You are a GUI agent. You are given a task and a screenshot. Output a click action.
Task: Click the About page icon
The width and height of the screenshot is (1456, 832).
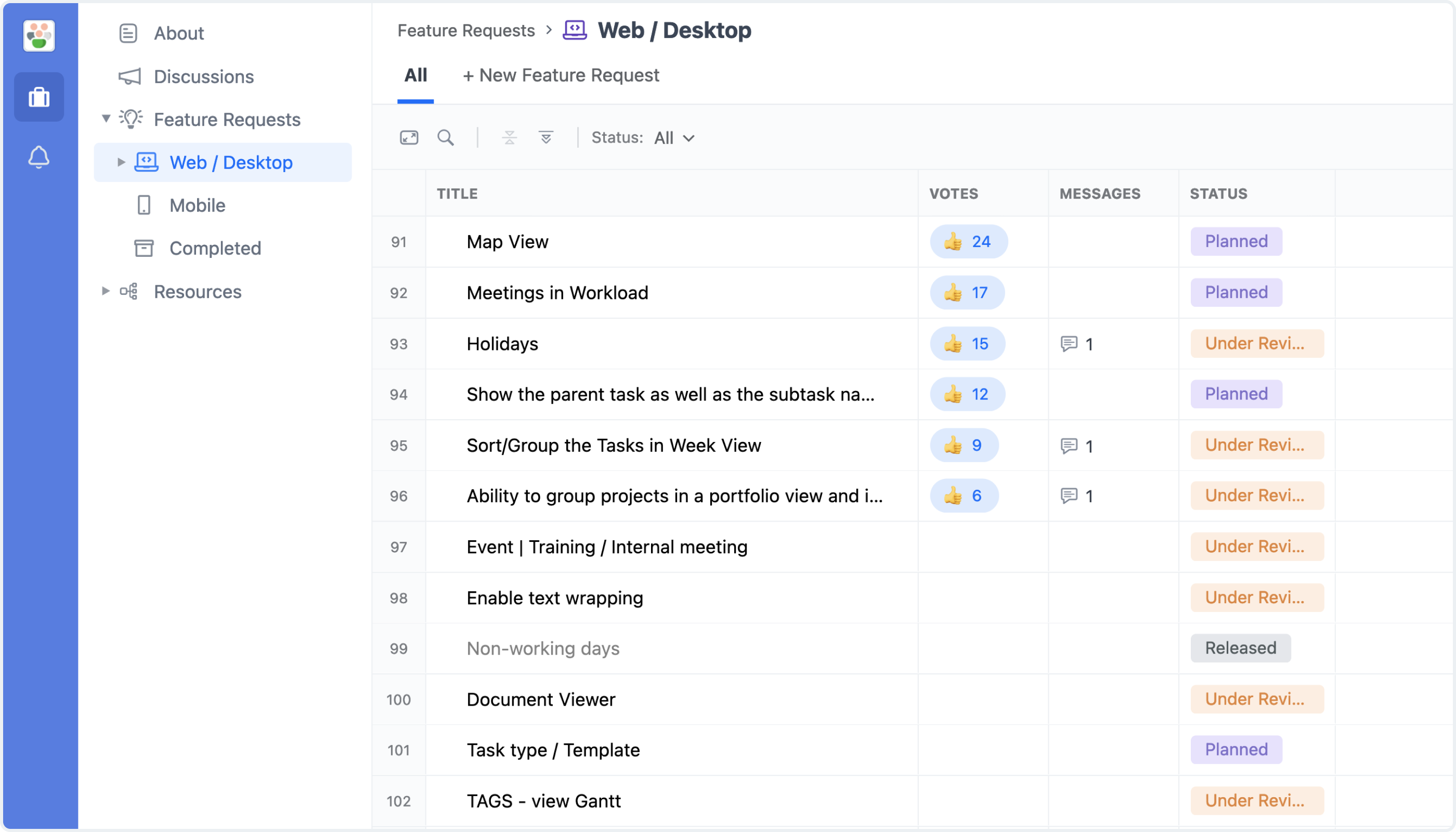tap(128, 33)
